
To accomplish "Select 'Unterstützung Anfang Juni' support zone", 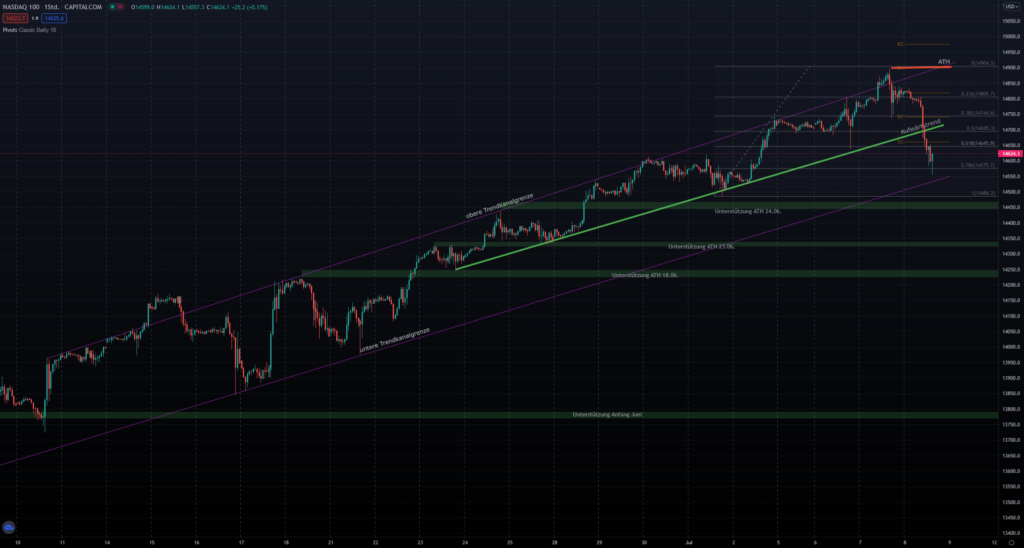I will coord(606,414).
